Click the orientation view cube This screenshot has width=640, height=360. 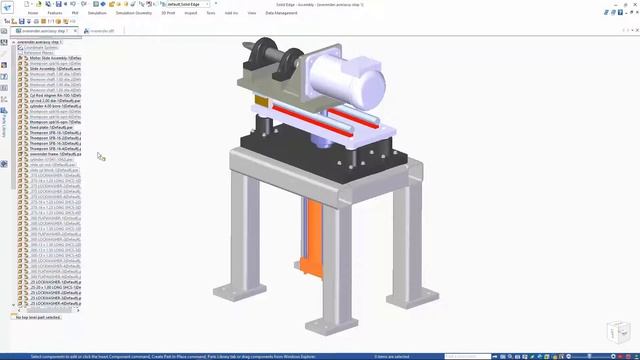point(619,331)
